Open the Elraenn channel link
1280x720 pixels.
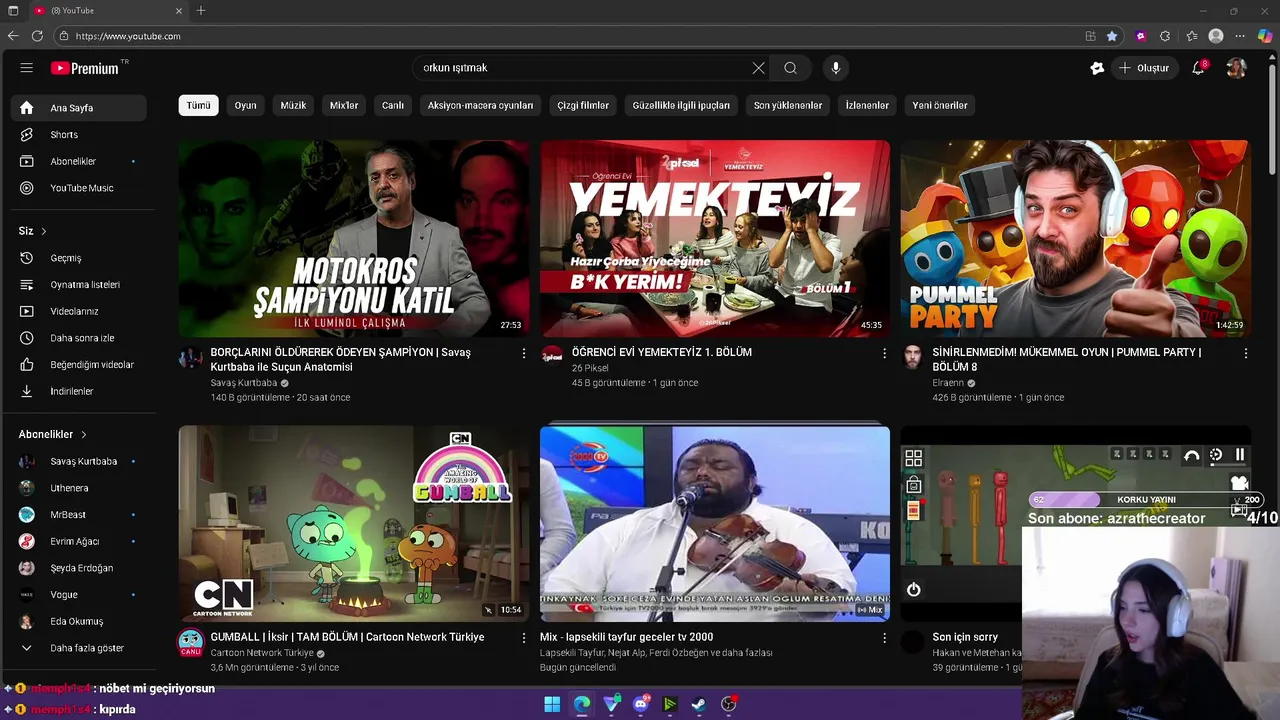click(x=948, y=383)
